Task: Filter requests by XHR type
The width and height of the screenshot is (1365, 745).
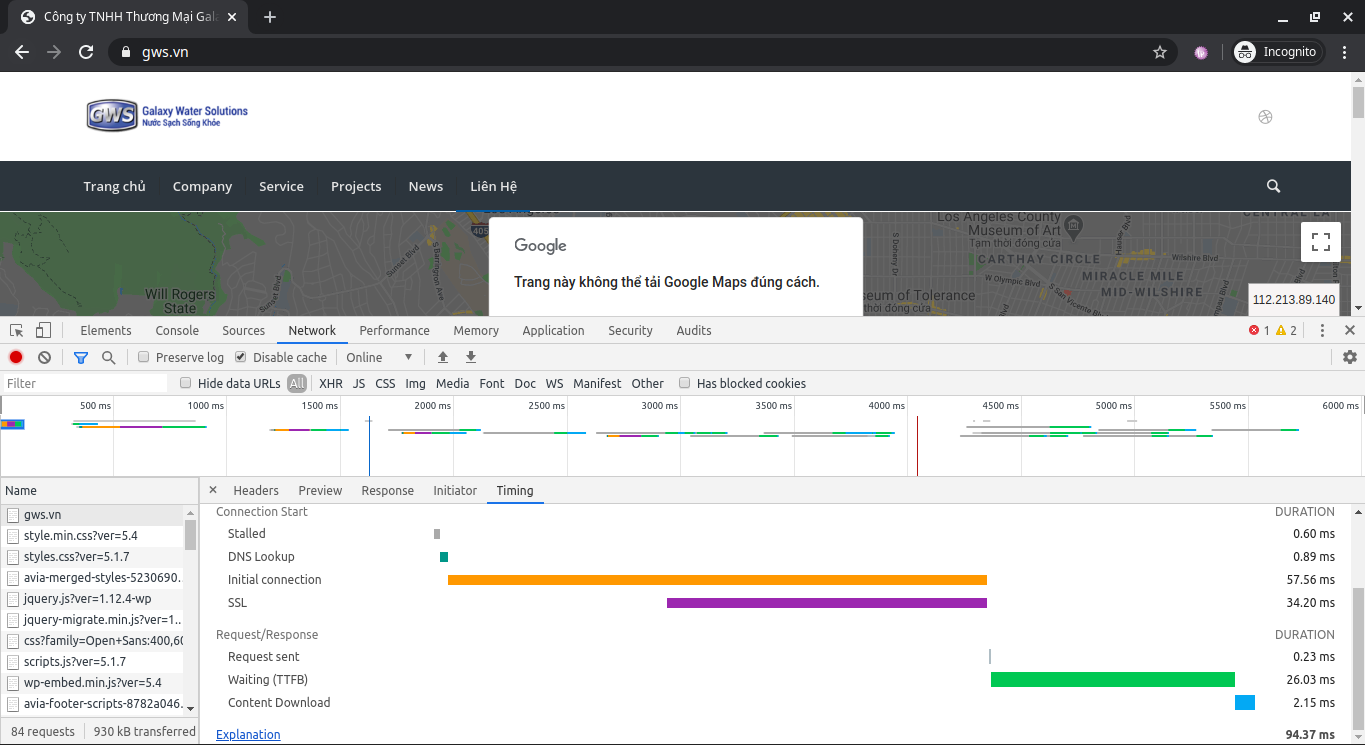Action: point(331,383)
